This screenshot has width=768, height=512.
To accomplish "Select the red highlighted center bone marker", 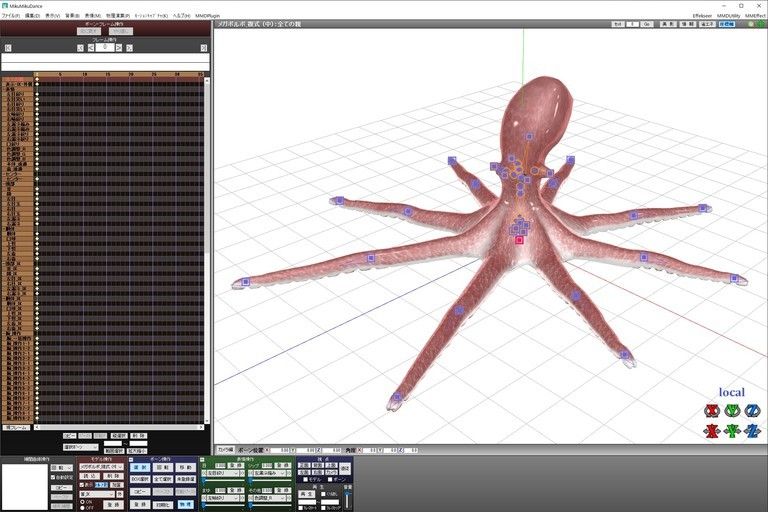I will coord(519,240).
